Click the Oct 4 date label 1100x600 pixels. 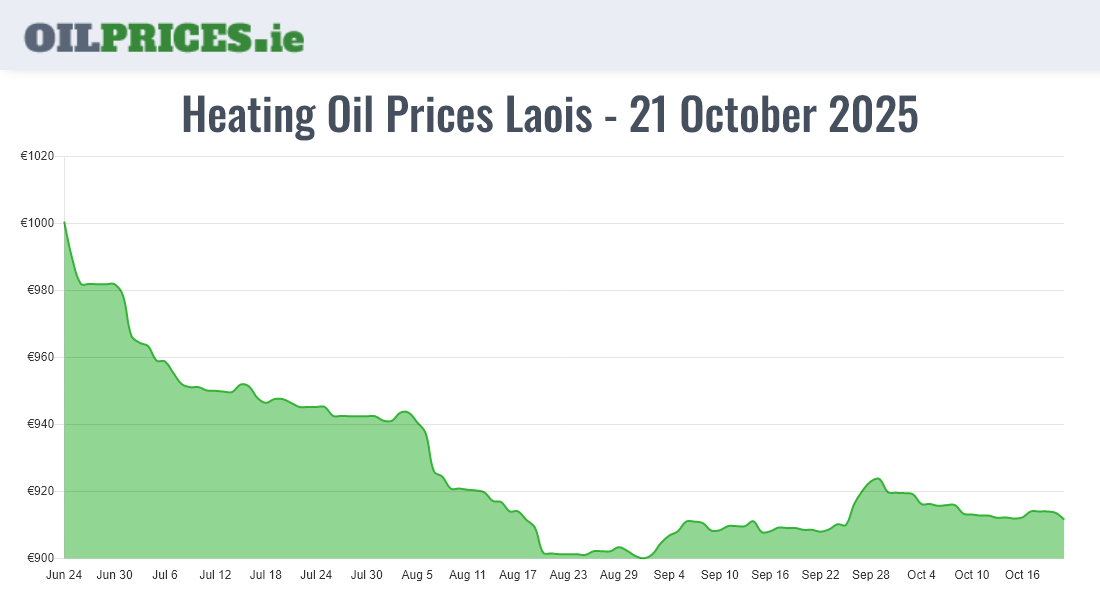(922, 575)
